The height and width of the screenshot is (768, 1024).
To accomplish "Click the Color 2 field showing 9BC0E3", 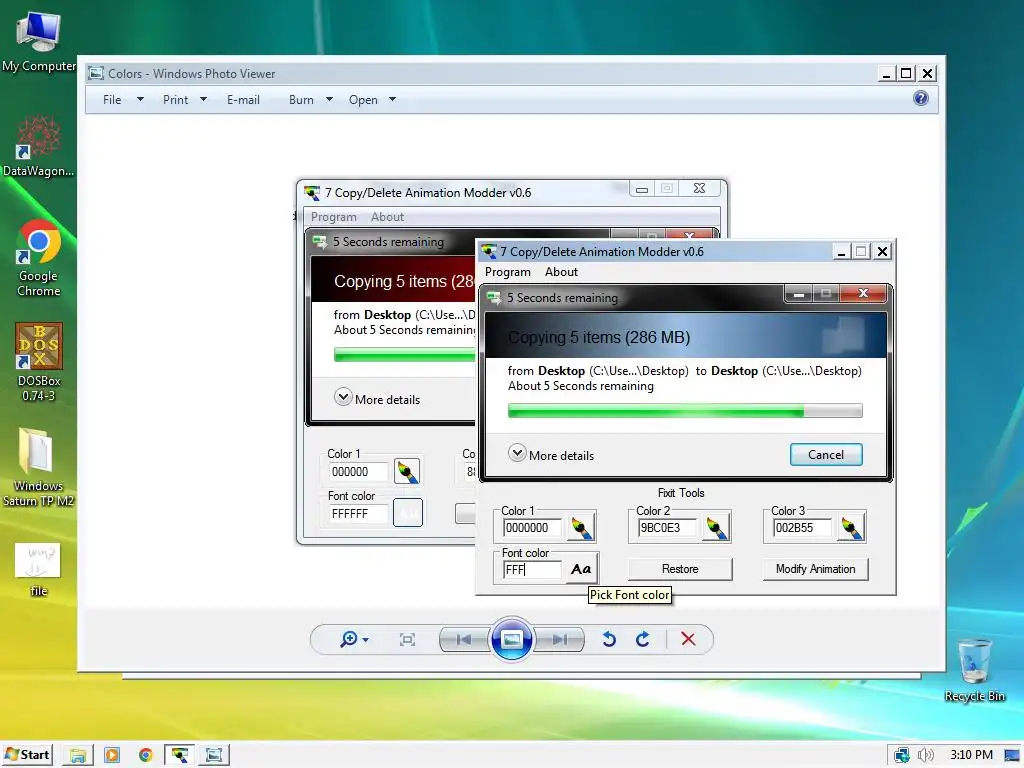I will click(x=667, y=528).
